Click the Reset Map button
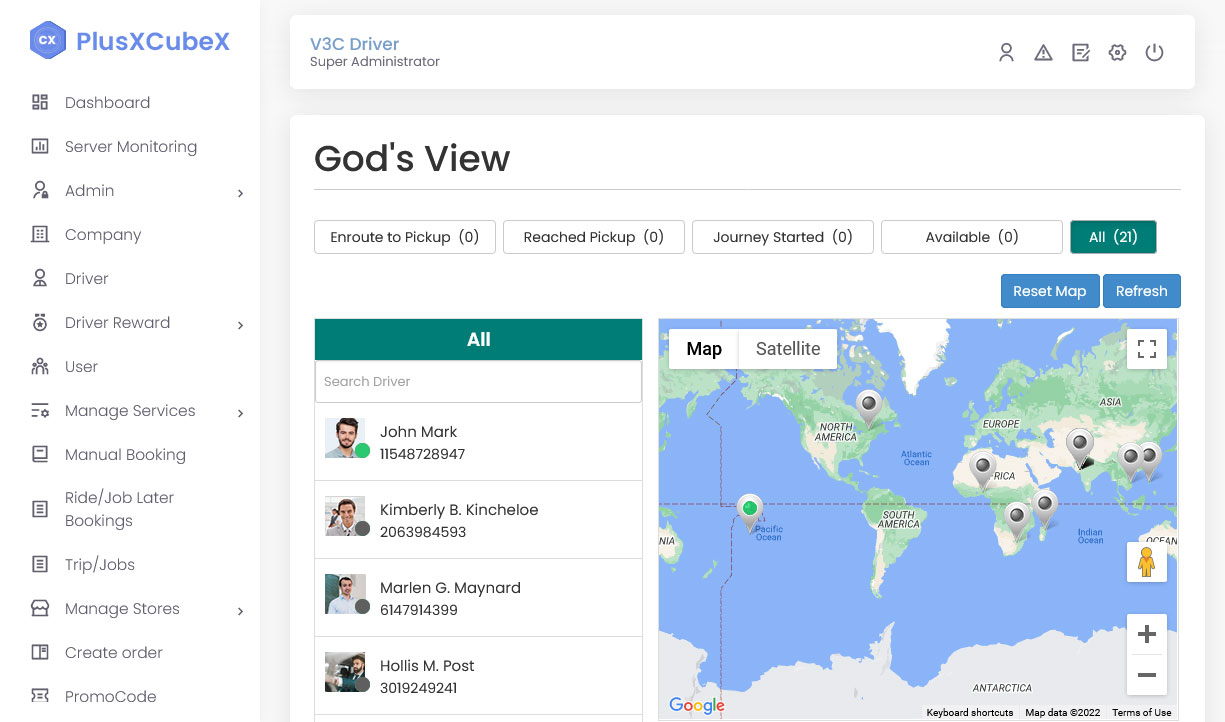Screen dimensions: 1225x722 (x=1050, y=291)
